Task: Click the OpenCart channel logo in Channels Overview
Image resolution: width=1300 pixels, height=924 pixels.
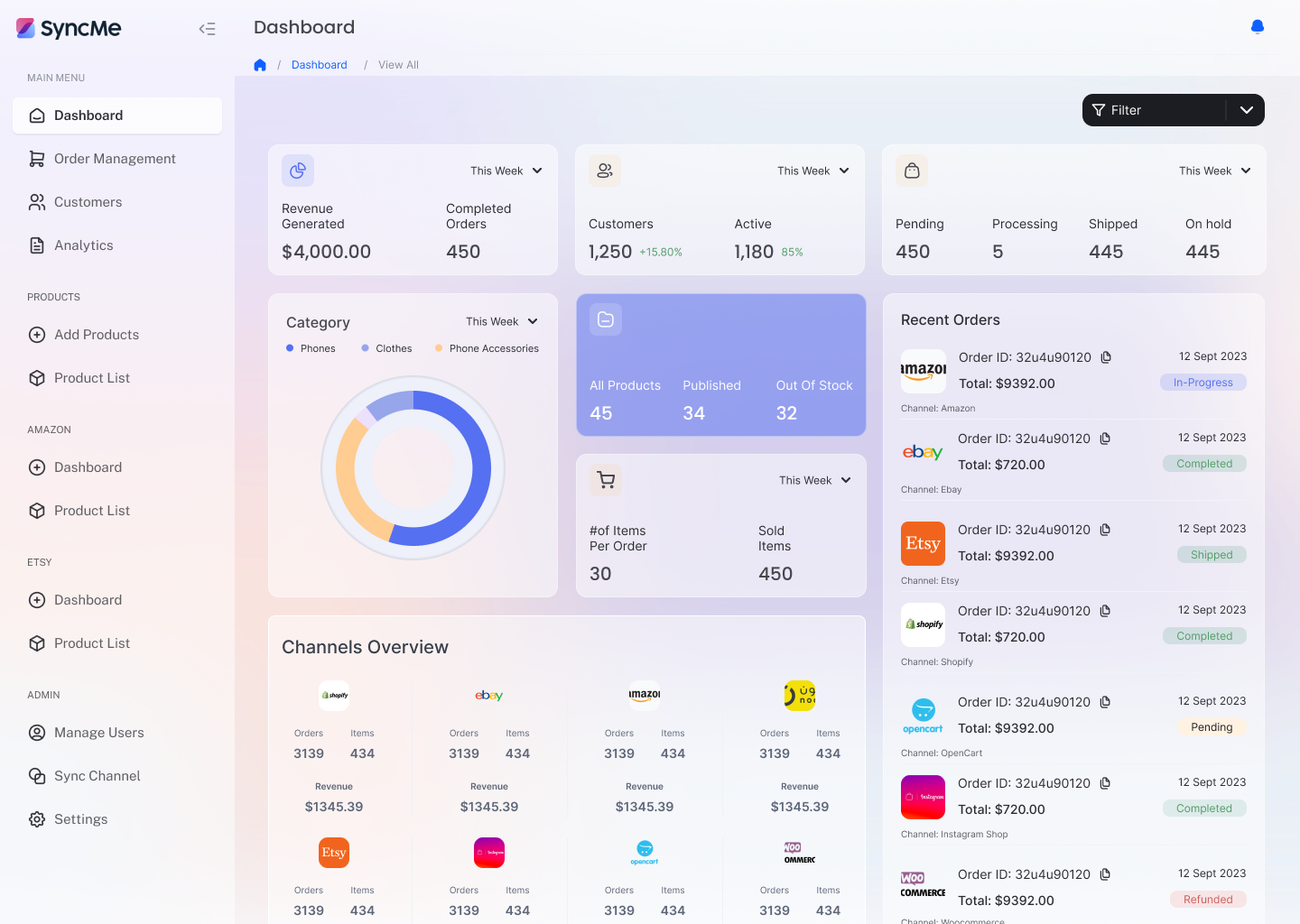Action: pyautogui.click(x=645, y=853)
